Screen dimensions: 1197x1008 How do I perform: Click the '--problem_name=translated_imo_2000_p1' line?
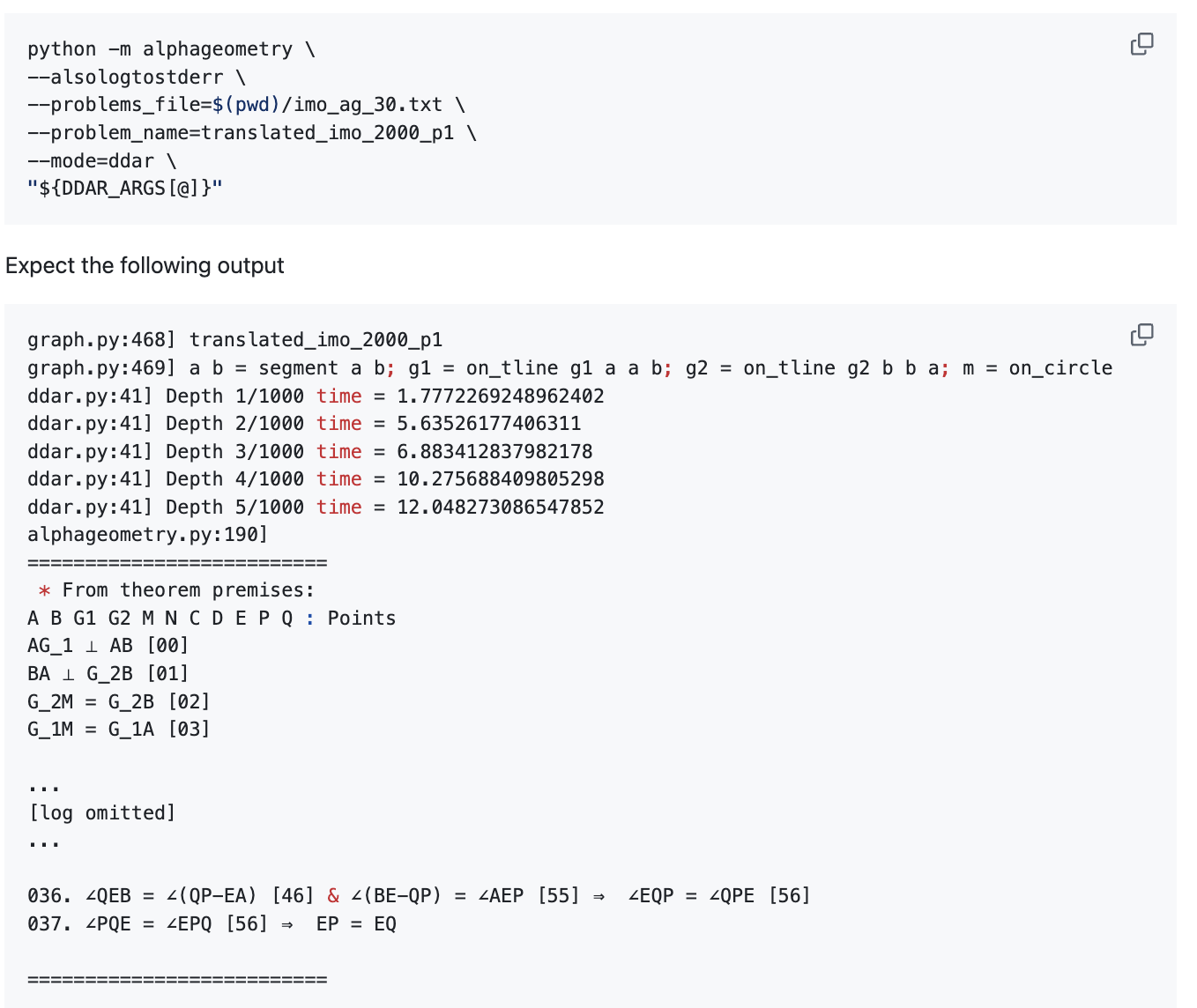[251, 133]
